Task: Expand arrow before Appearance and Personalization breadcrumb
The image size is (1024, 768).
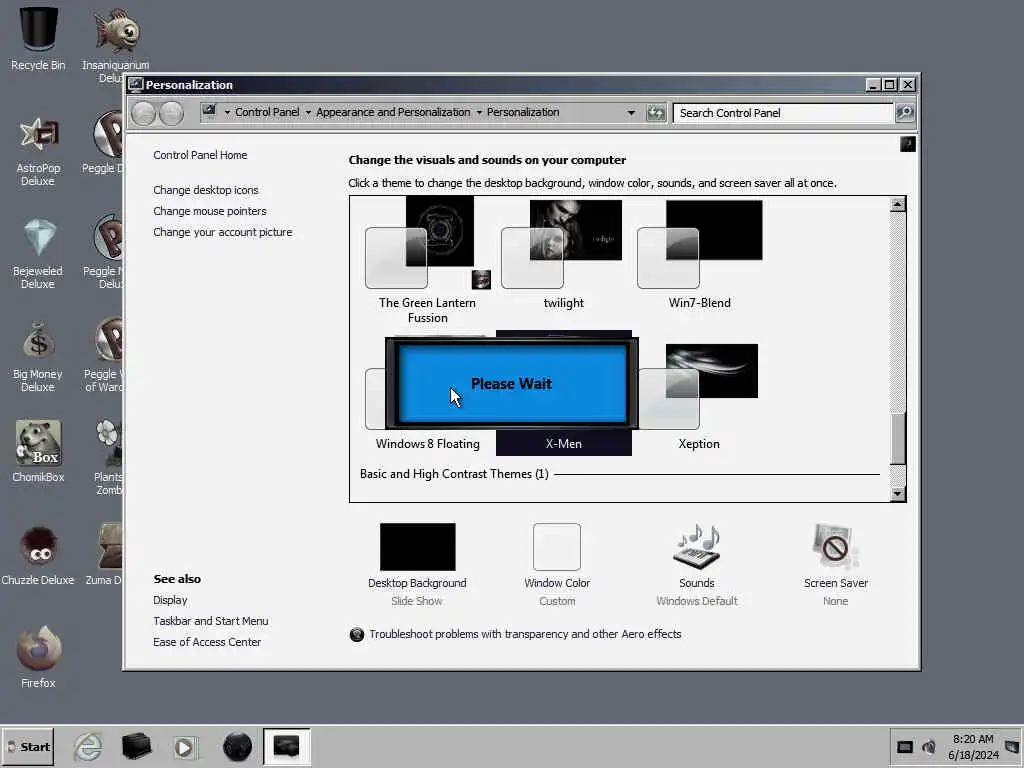Action: click(x=308, y=112)
